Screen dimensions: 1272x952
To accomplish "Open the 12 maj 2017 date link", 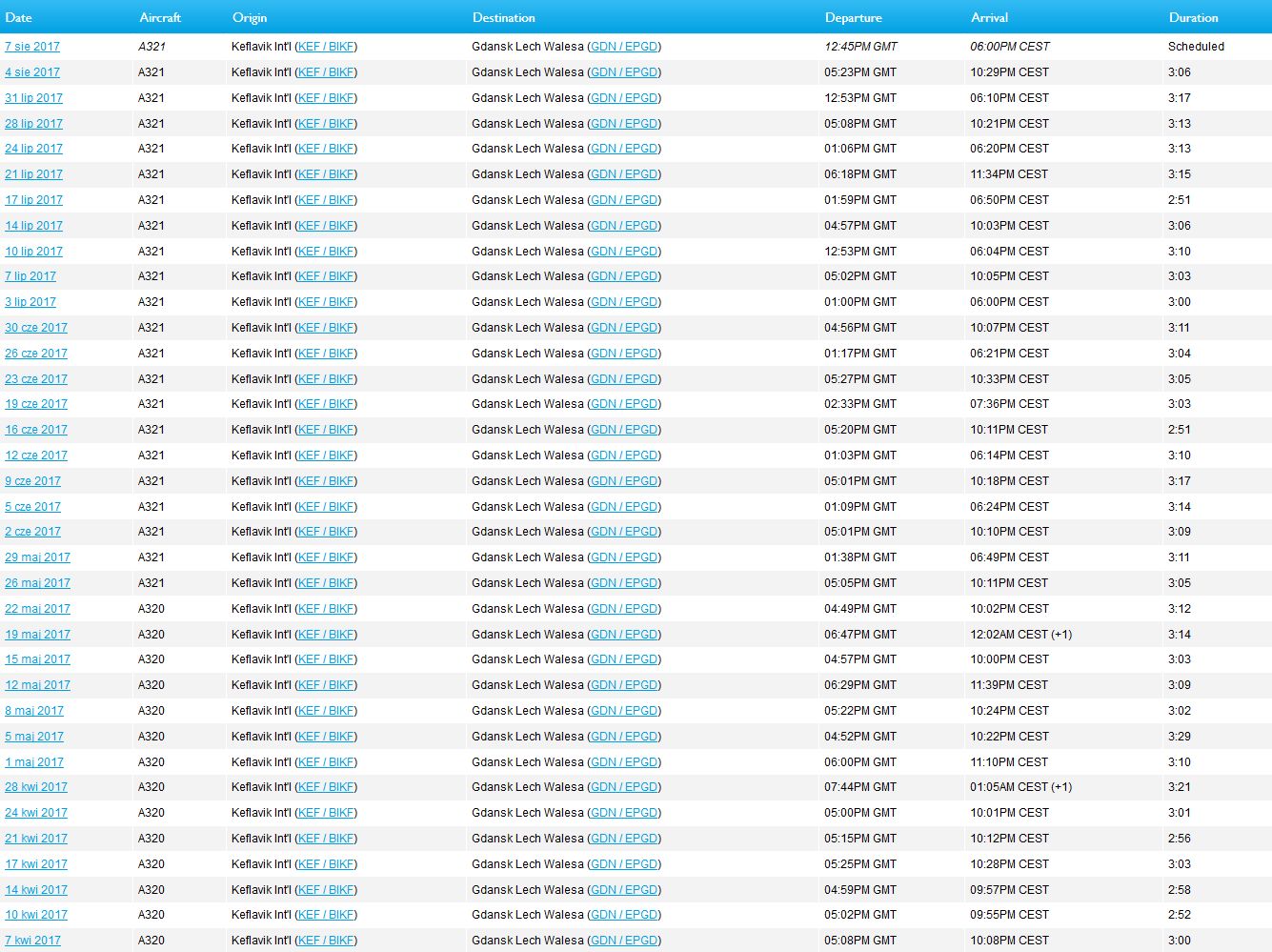I will [x=37, y=685].
